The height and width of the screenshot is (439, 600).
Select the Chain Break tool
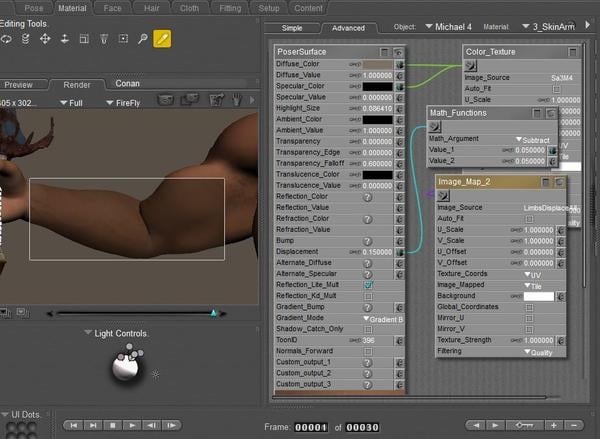123,39
